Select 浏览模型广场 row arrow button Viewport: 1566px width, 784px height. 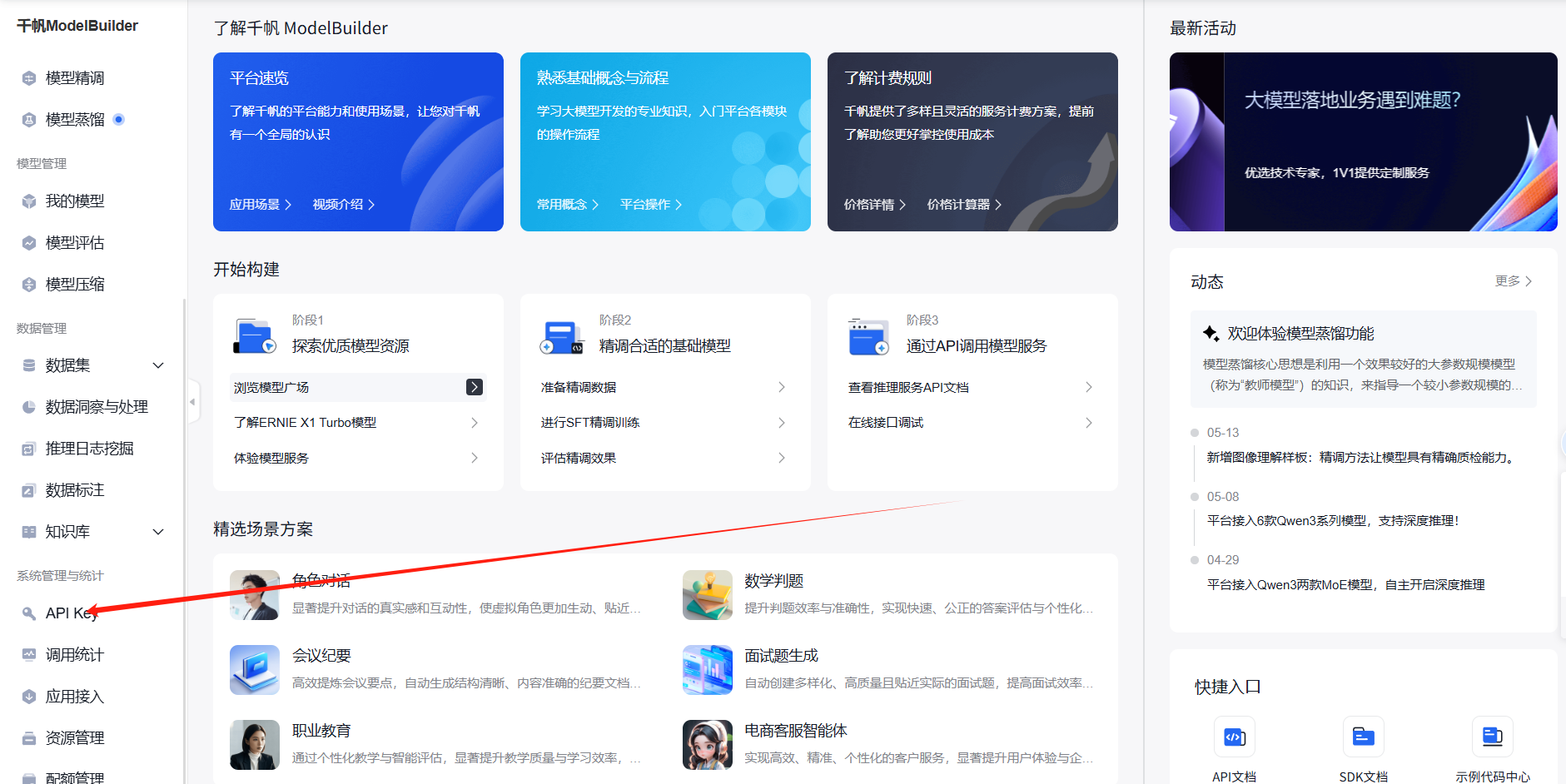pyautogui.click(x=474, y=387)
